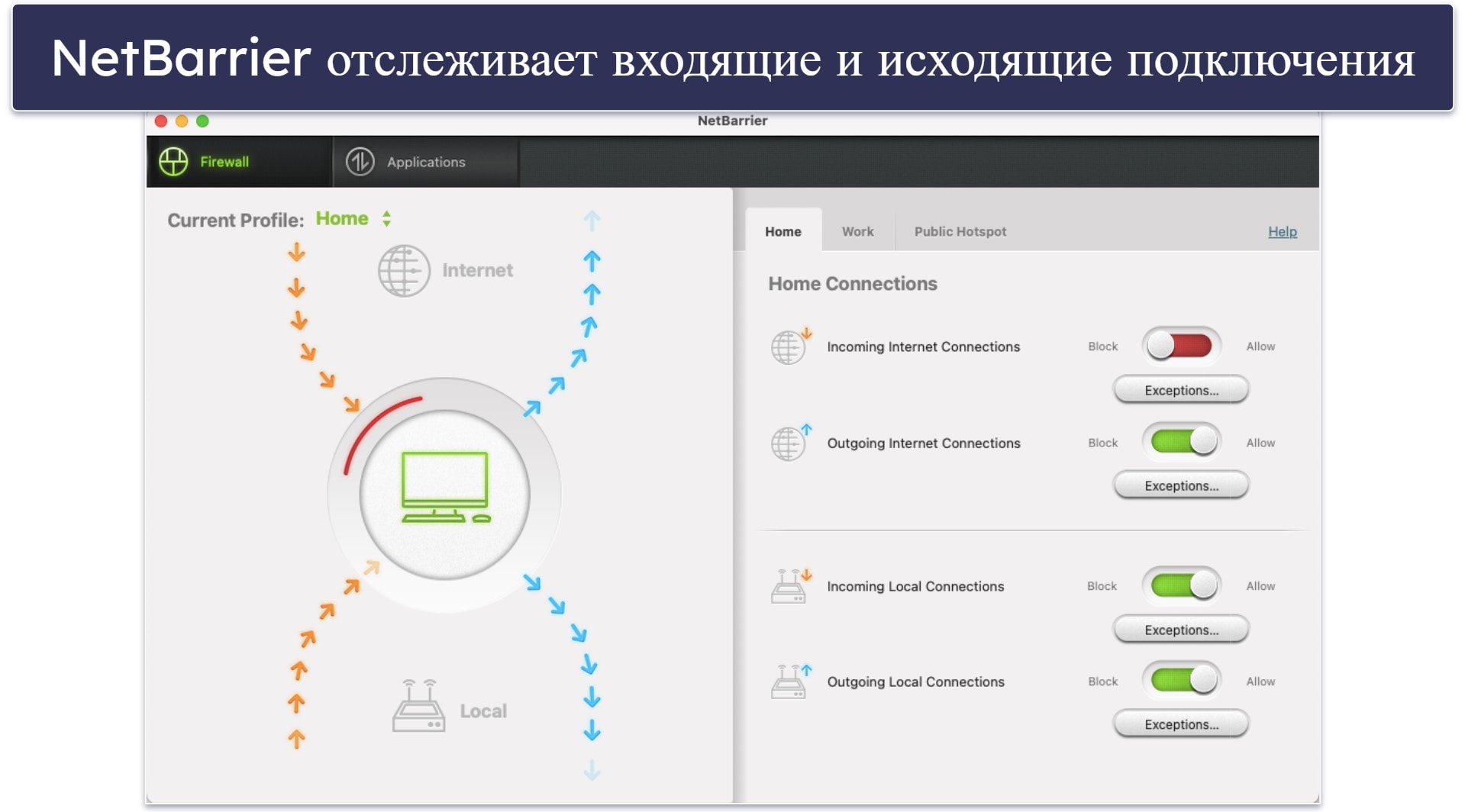The height and width of the screenshot is (812, 1465).
Task: Open the Help link
Action: (x=1283, y=231)
